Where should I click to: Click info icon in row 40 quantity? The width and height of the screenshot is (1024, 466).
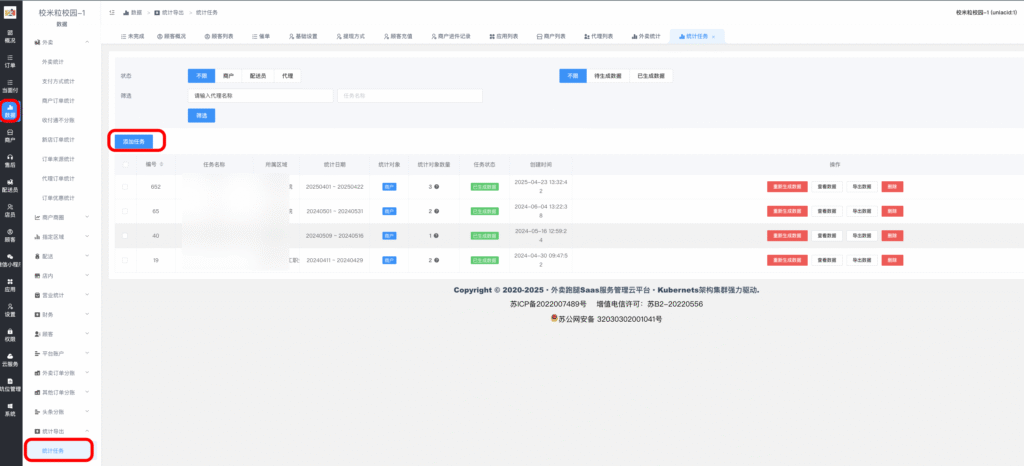coord(436,236)
